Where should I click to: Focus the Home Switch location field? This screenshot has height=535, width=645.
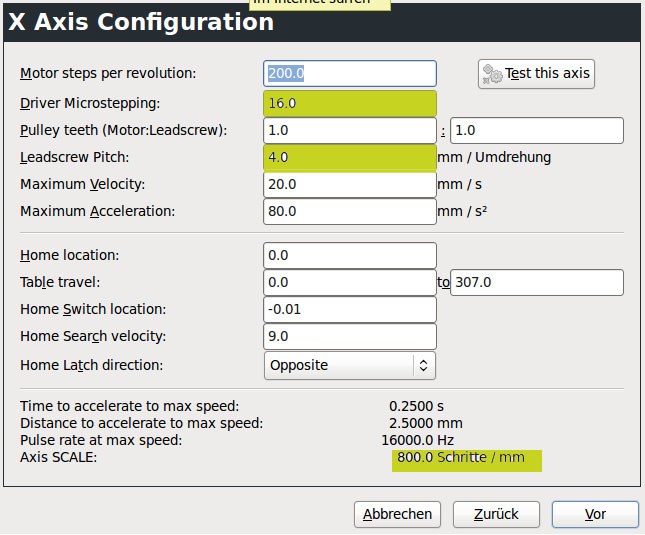(x=350, y=310)
